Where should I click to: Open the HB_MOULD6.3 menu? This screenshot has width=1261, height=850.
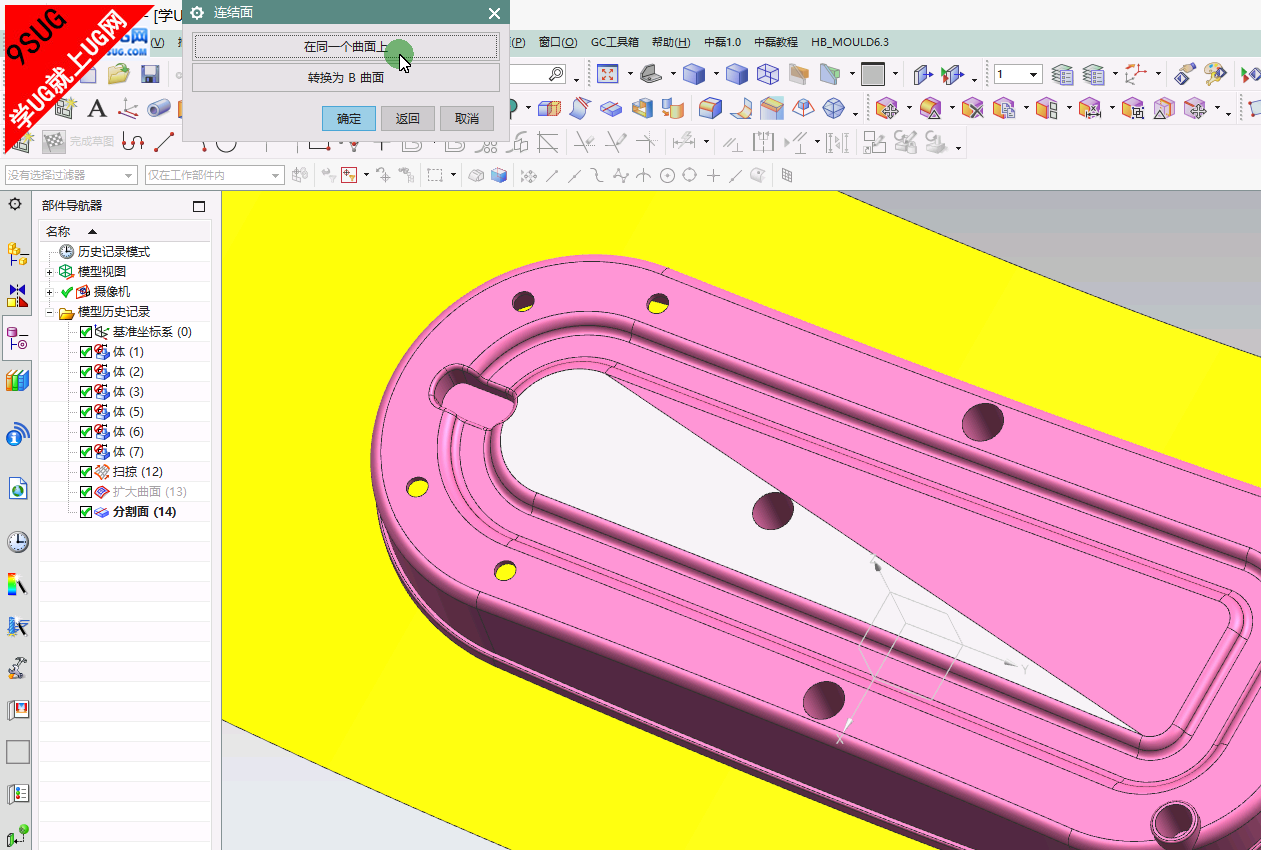(850, 42)
